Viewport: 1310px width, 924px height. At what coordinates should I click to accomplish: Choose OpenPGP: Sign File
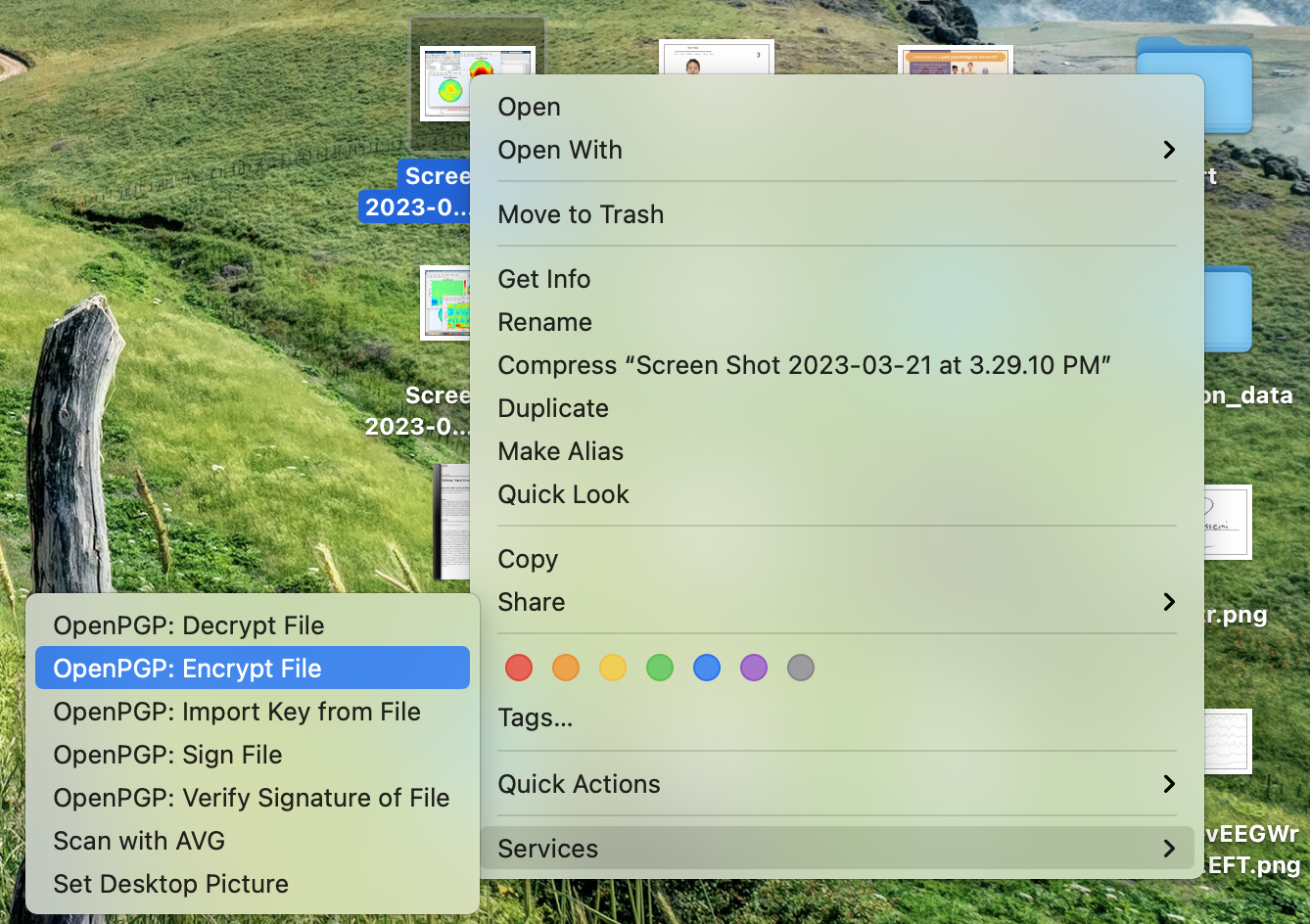(253, 755)
